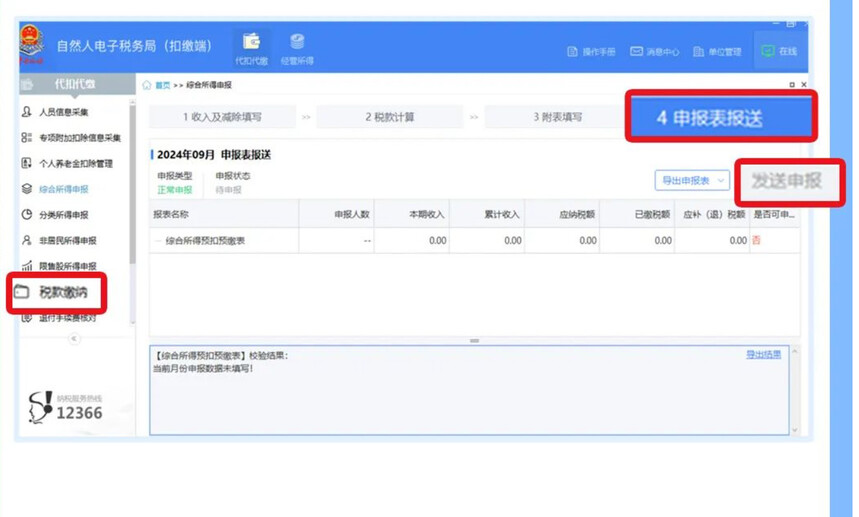The image size is (859, 517).
Task: Select the 综合所得预扣预缴表 row
Action: pos(474,240)
